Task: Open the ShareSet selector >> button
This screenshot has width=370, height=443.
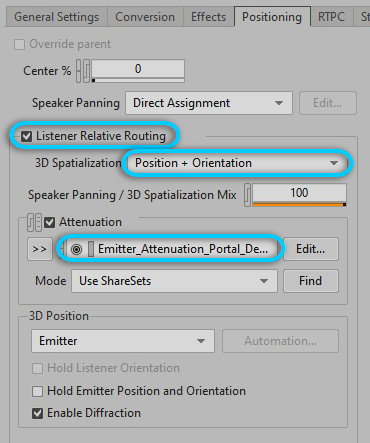Action: click(40, 249)
